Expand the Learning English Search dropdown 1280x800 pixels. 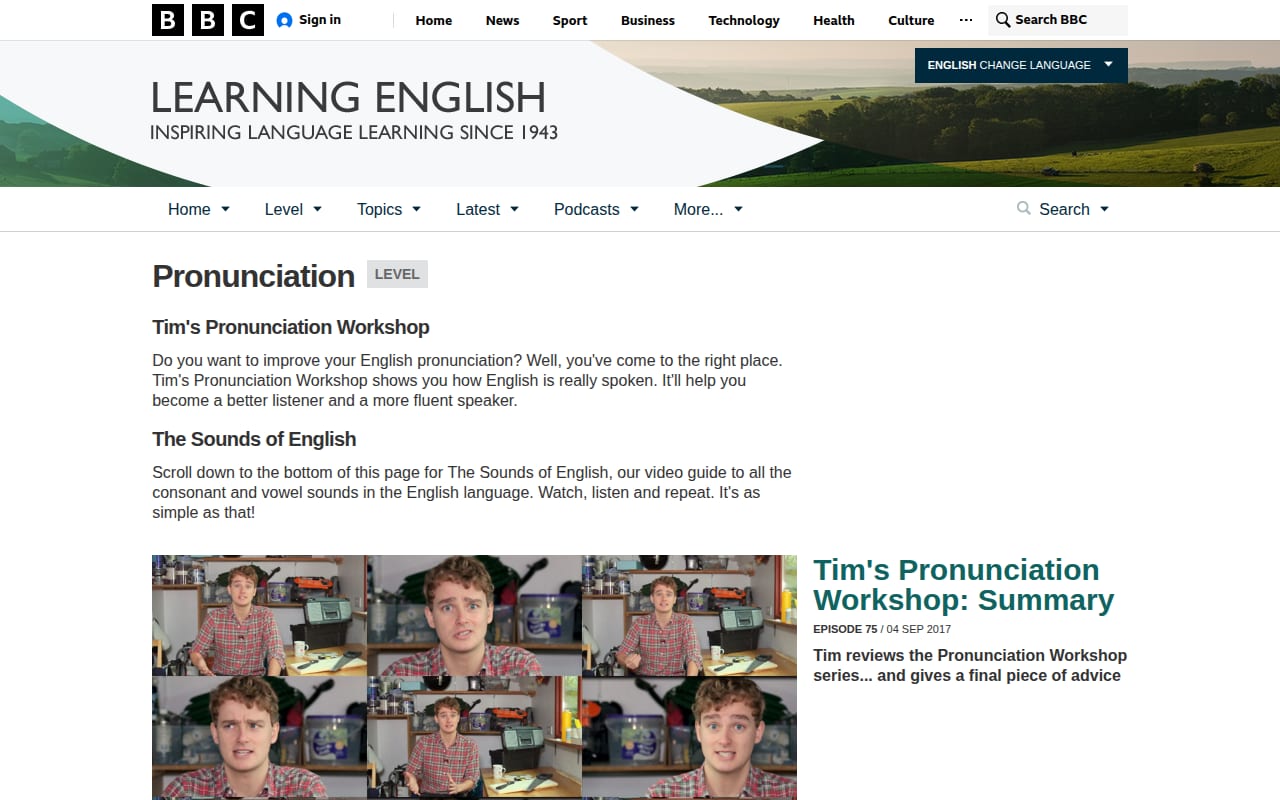[x=1063, y=209]
